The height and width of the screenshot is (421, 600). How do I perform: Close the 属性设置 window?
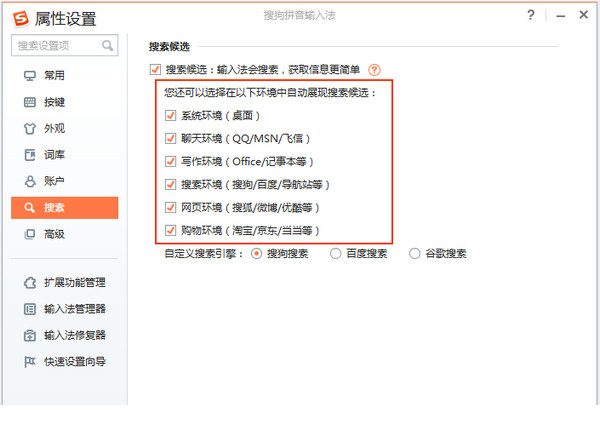click(x=584, y=15)
